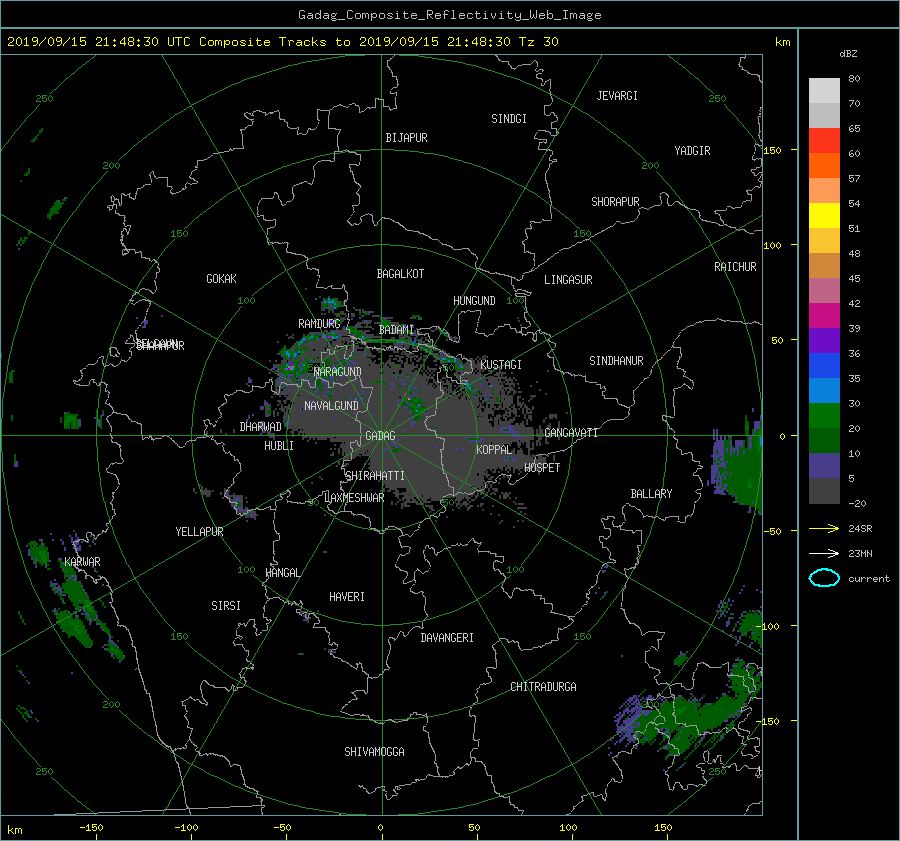This screenshot has width=900, height=841.
Task: Click the NAVALGUND city label
Action: pos(331,406)
